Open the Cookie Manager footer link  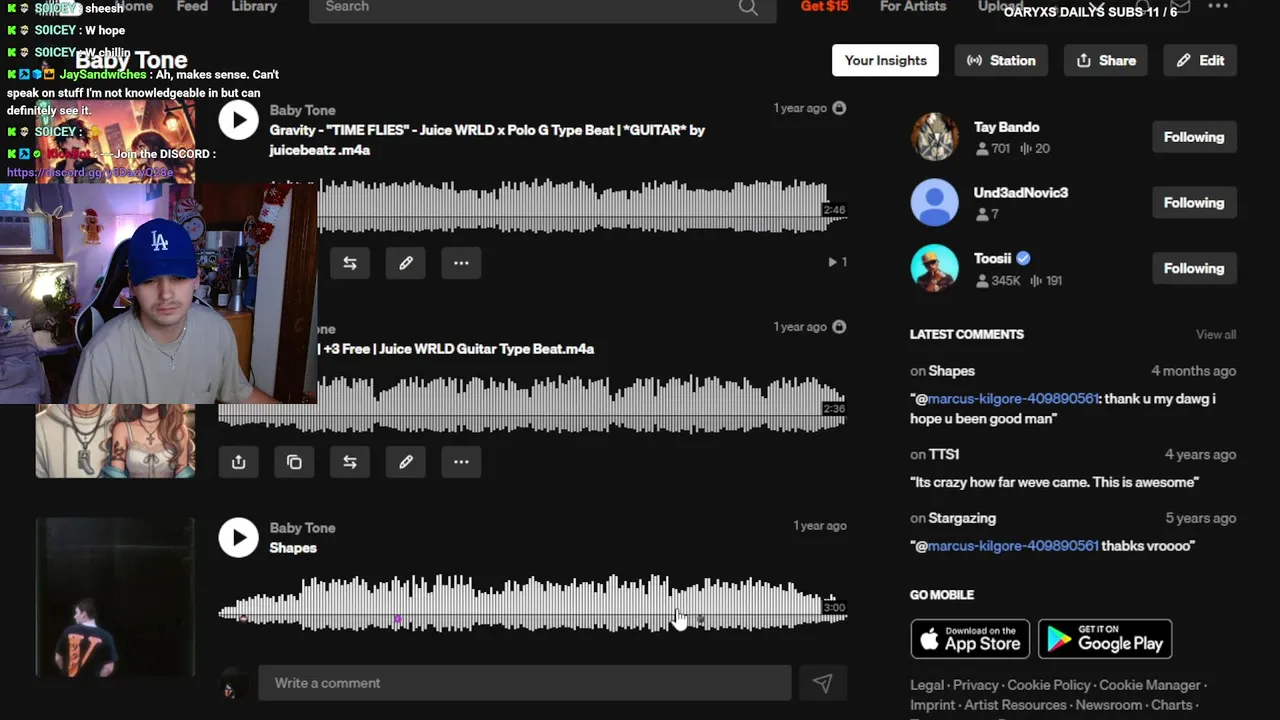click(1150, 685)
